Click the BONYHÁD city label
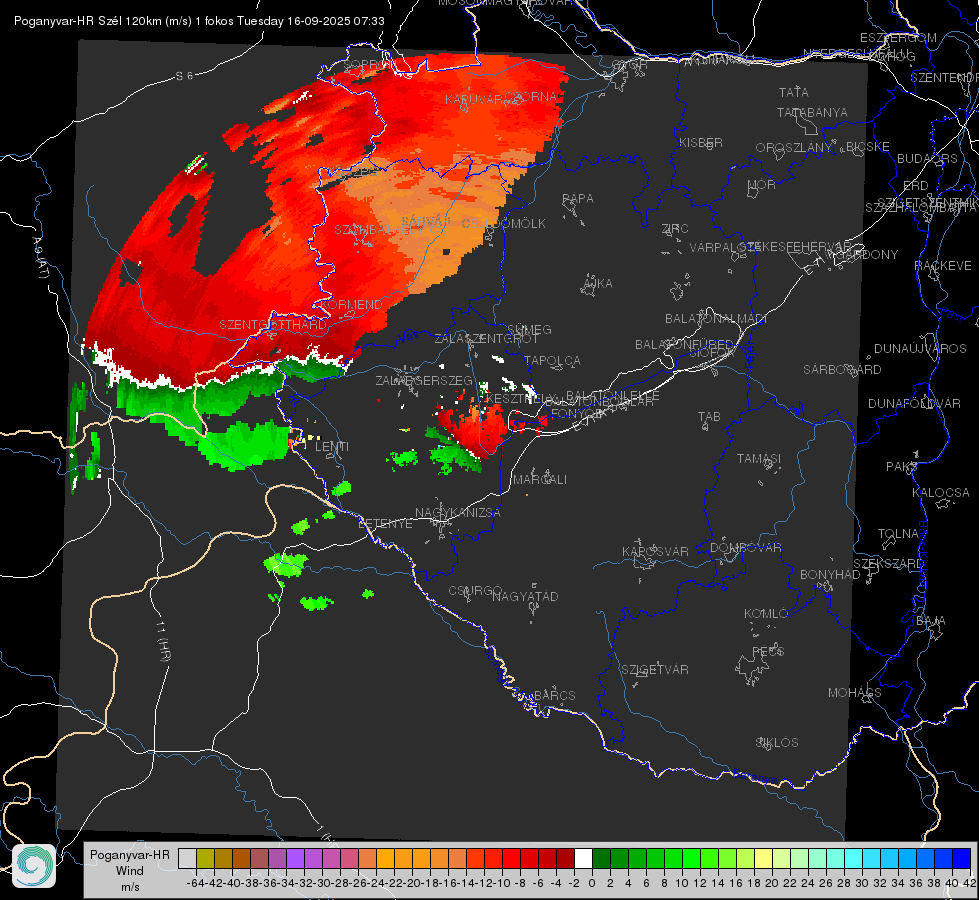979x900 pixels. point(830,575)
